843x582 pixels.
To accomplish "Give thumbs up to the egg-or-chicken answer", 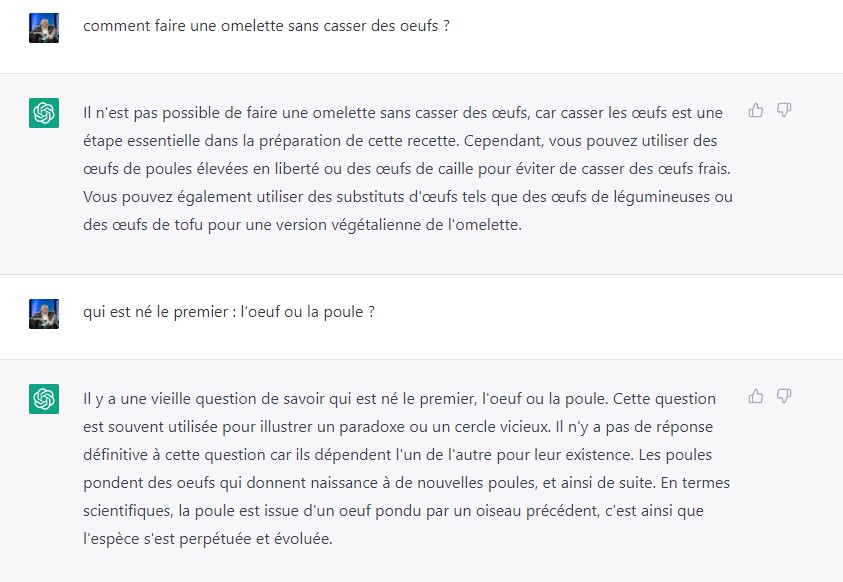I will pyautogui.click(x=755, y=397).
